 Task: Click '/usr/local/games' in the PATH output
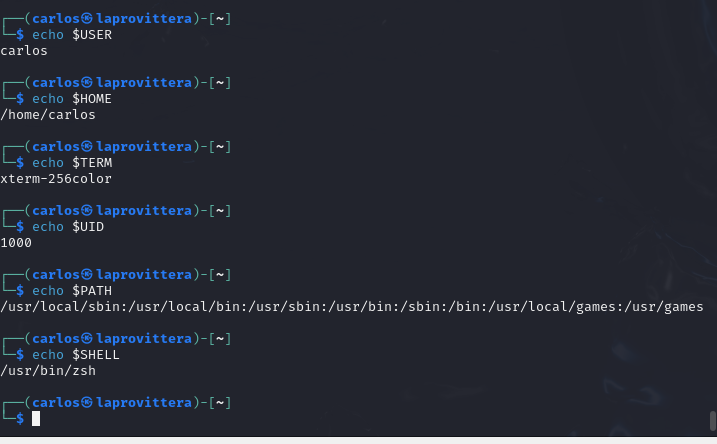(552, 307)
